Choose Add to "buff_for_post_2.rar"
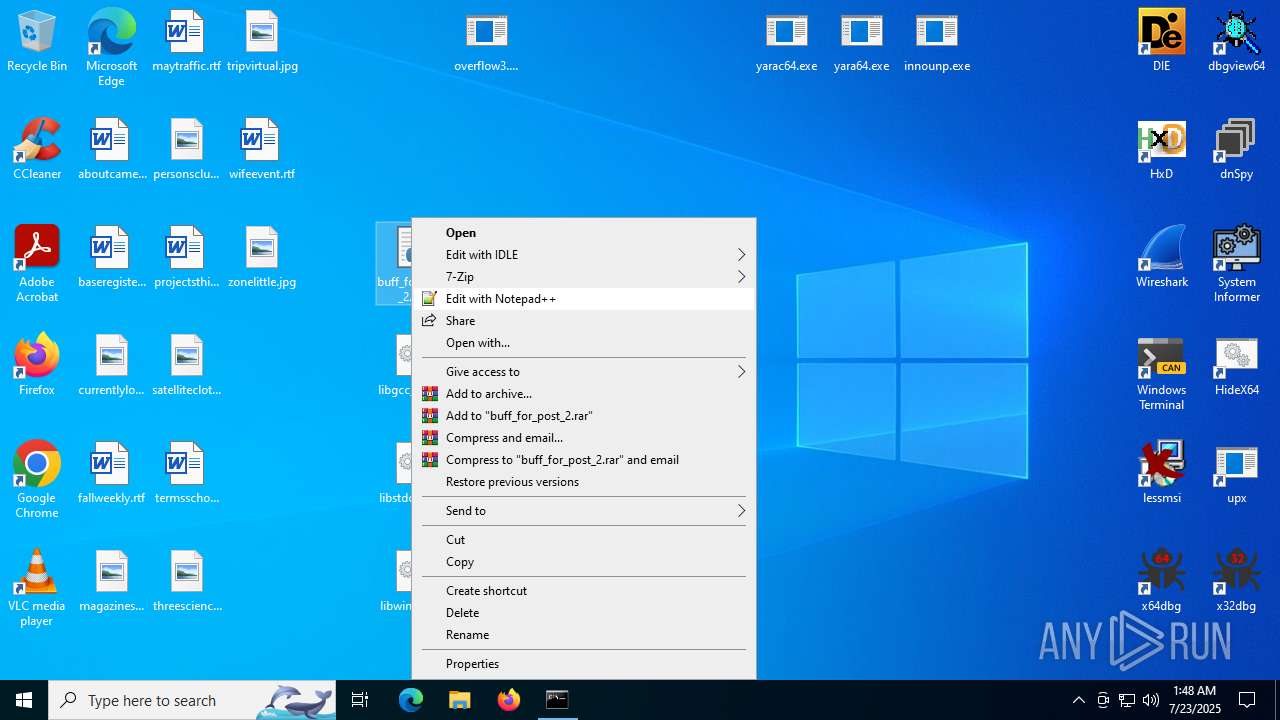1280x720 pixels. click(x=584, y=416)
